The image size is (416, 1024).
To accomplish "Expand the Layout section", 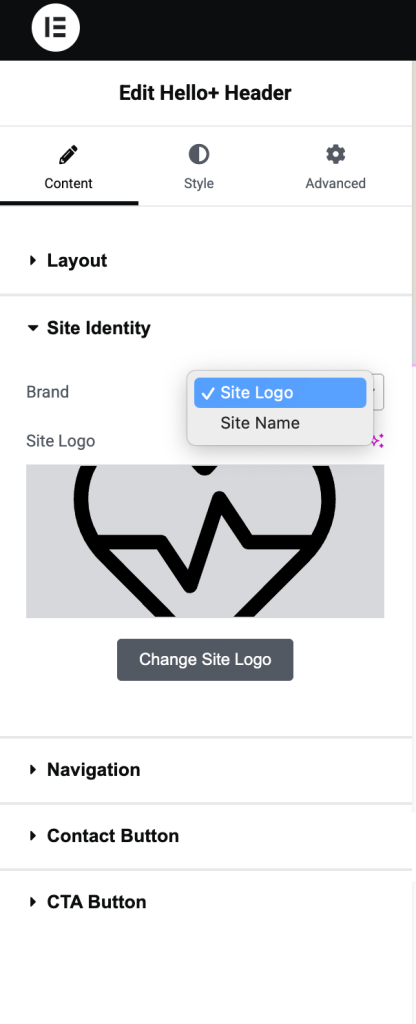I will tap(206, 261).
